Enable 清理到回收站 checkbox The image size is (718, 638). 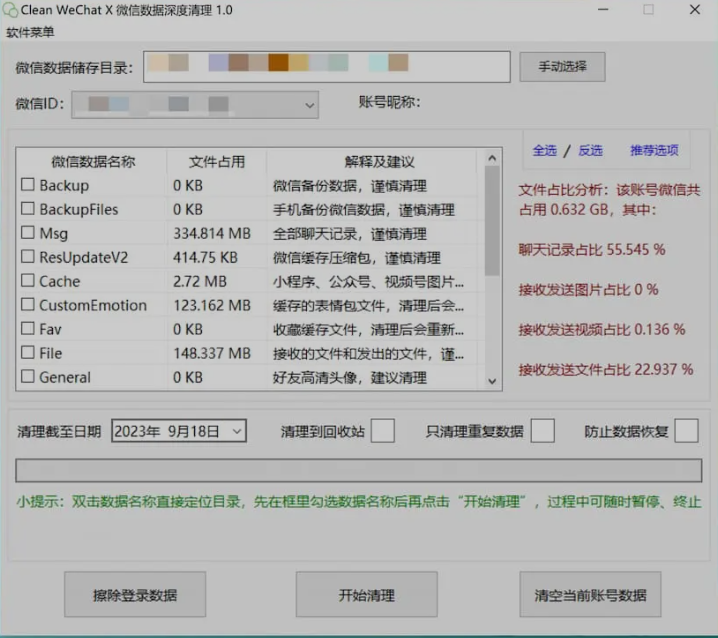(383, 431)
